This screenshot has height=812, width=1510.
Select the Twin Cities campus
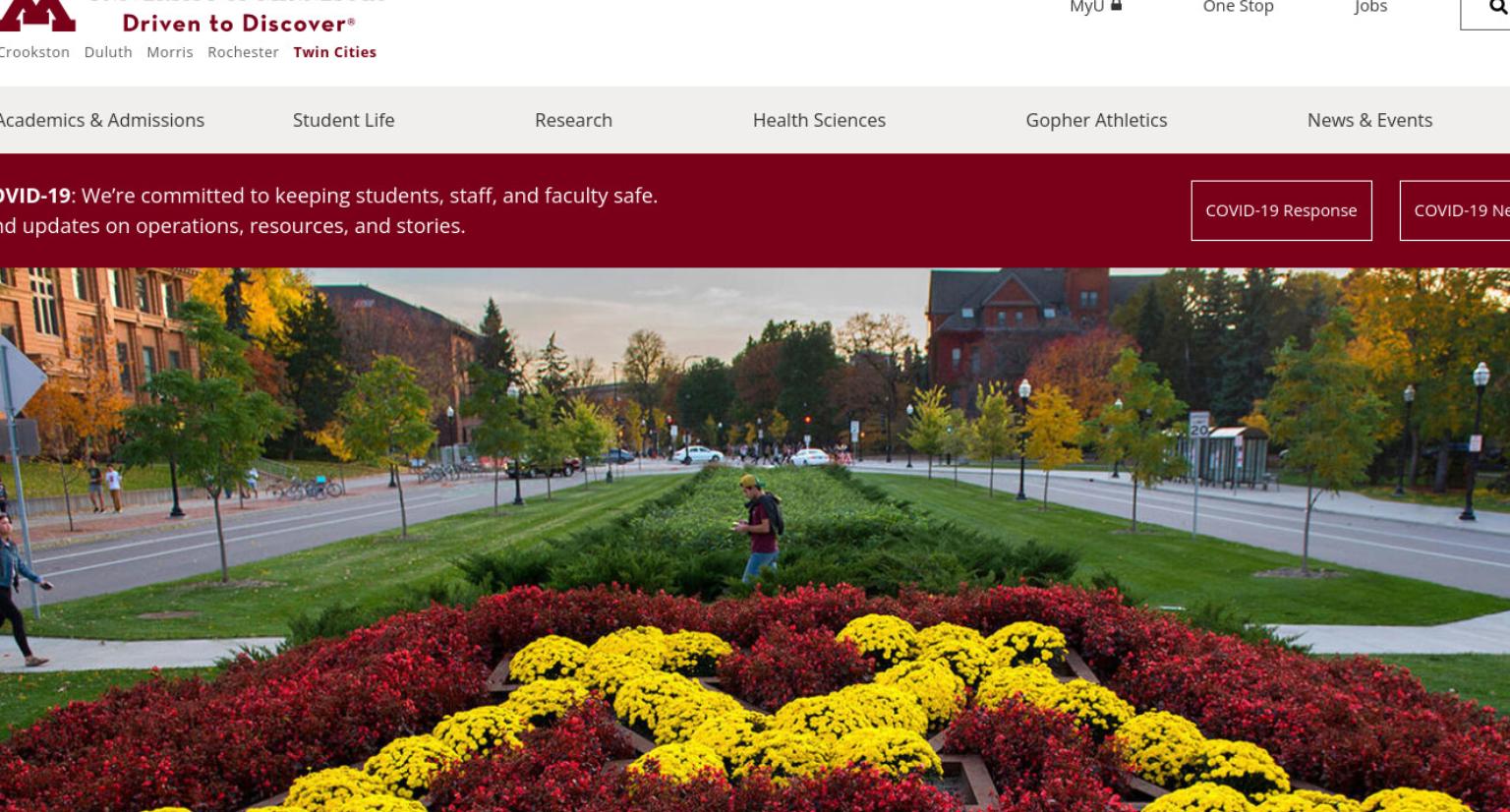click(x=334, y=52)
